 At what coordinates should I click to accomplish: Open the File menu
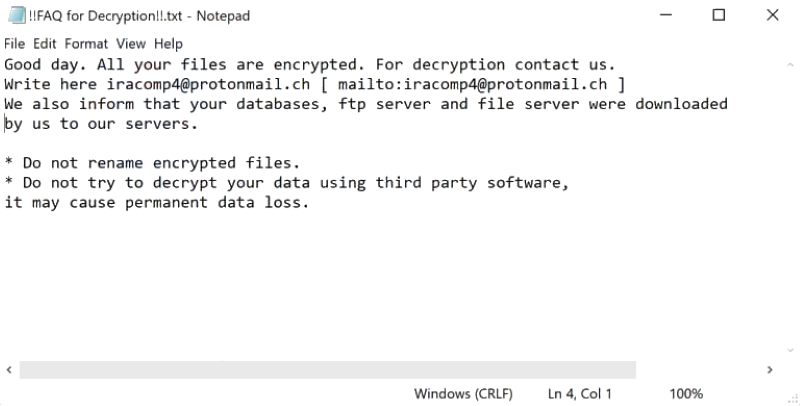click(14, 44)
